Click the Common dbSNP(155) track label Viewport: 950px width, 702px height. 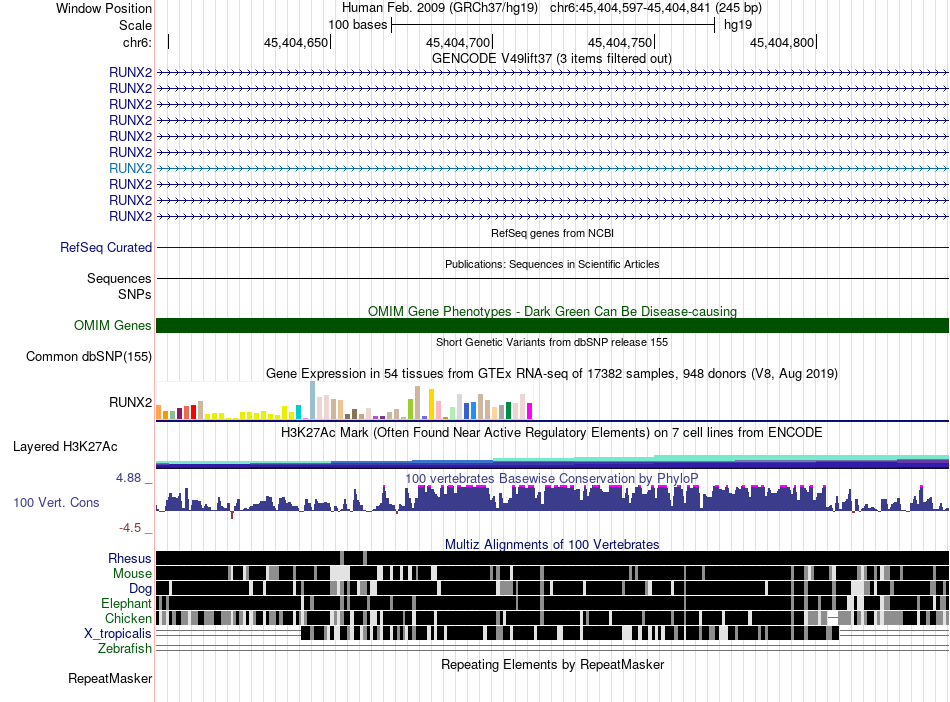click(x=89, y=356)
